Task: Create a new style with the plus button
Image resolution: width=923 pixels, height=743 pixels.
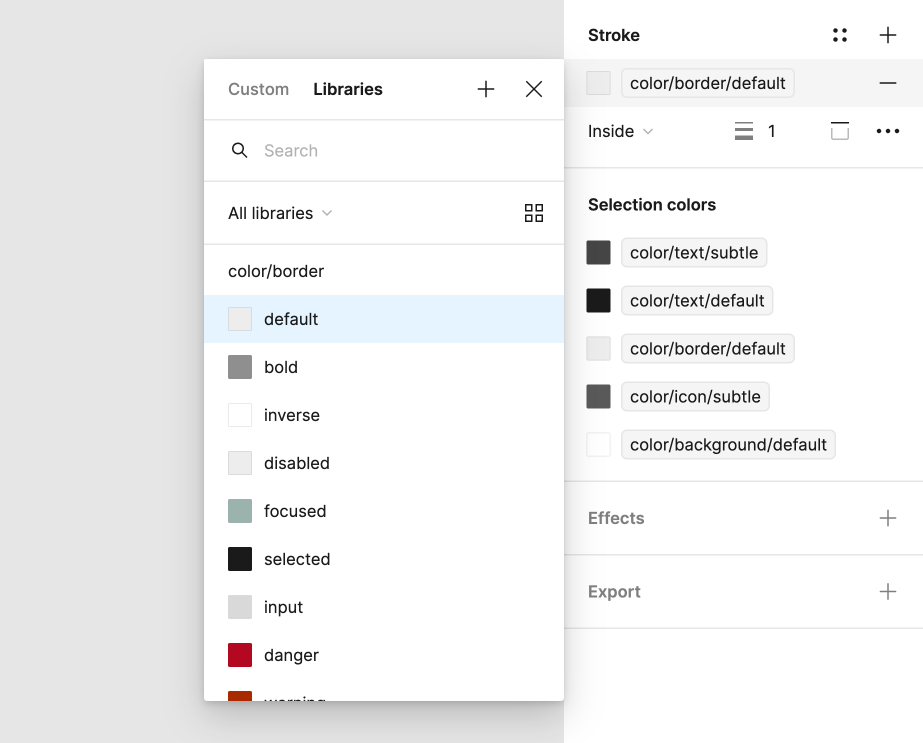Action: [486, 89]
